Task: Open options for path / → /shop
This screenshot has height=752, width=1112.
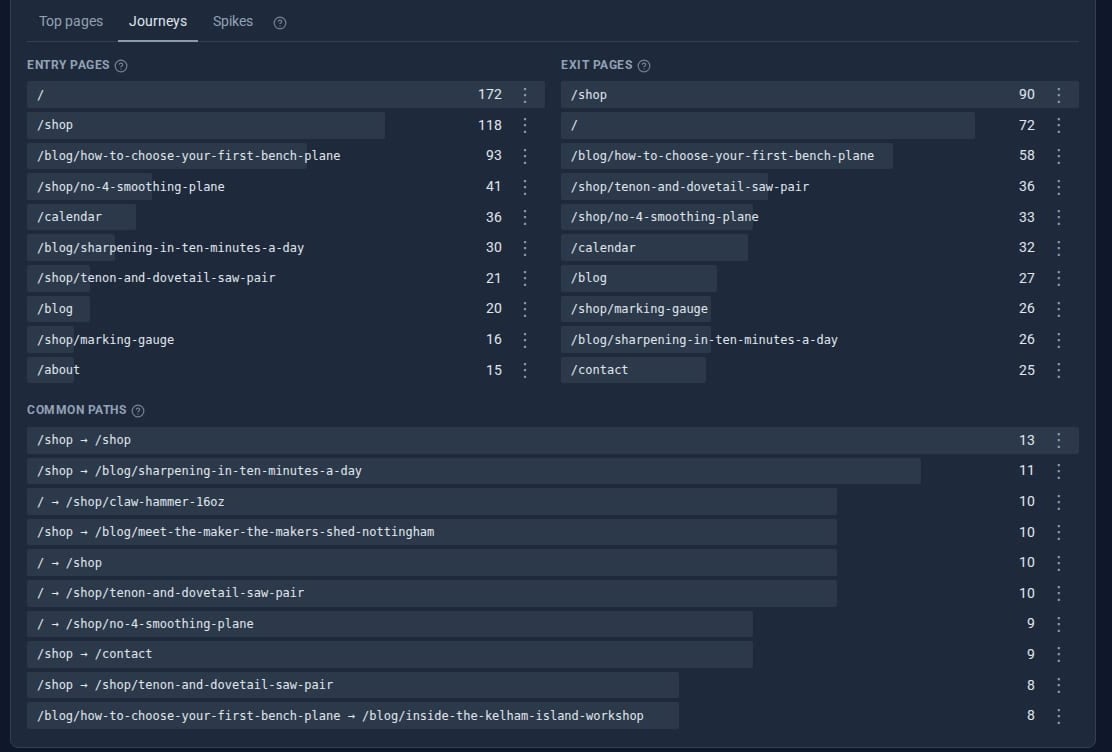Action: [x=1059, y=563]
